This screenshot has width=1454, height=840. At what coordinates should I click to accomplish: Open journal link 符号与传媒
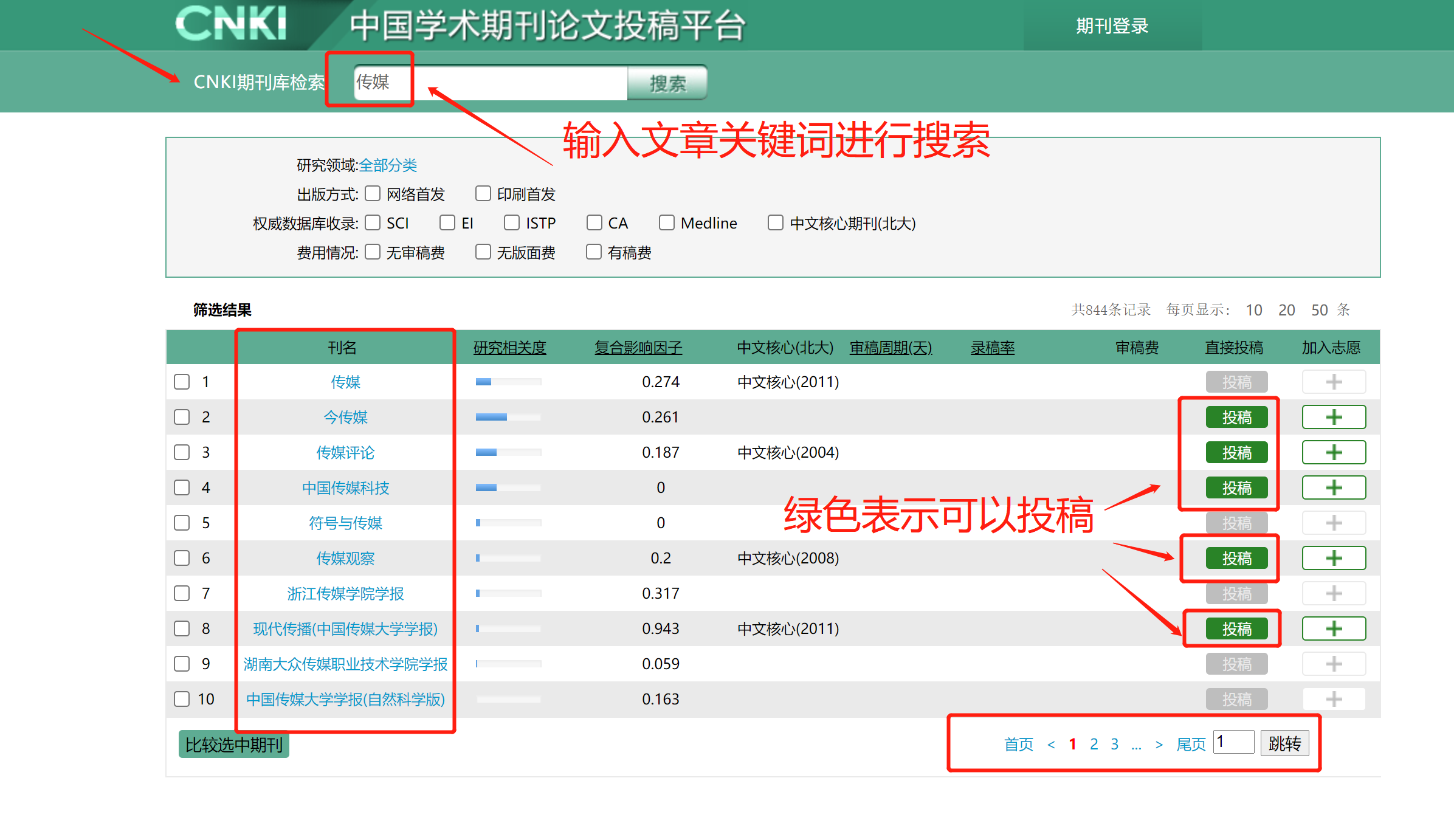coord(345,523)
